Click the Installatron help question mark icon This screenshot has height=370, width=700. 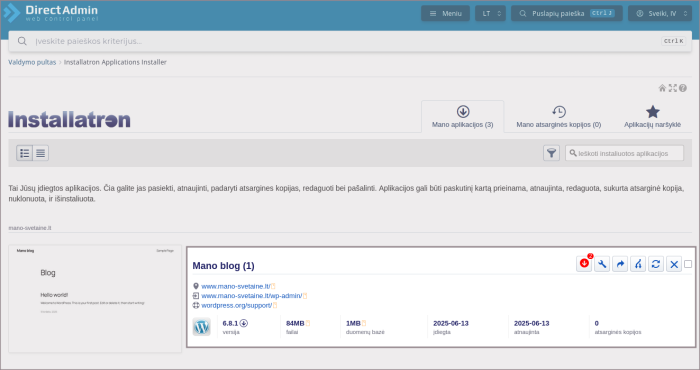[683, 88]
